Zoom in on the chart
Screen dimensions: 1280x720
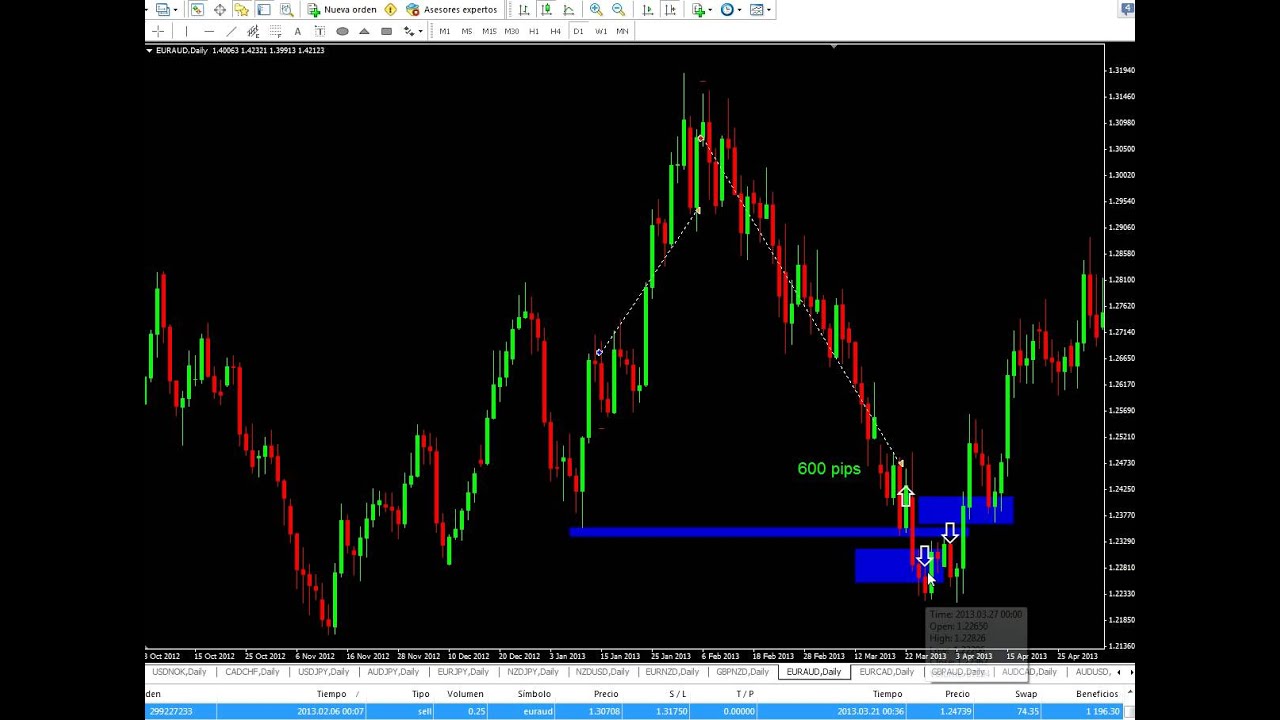[596, 10]
